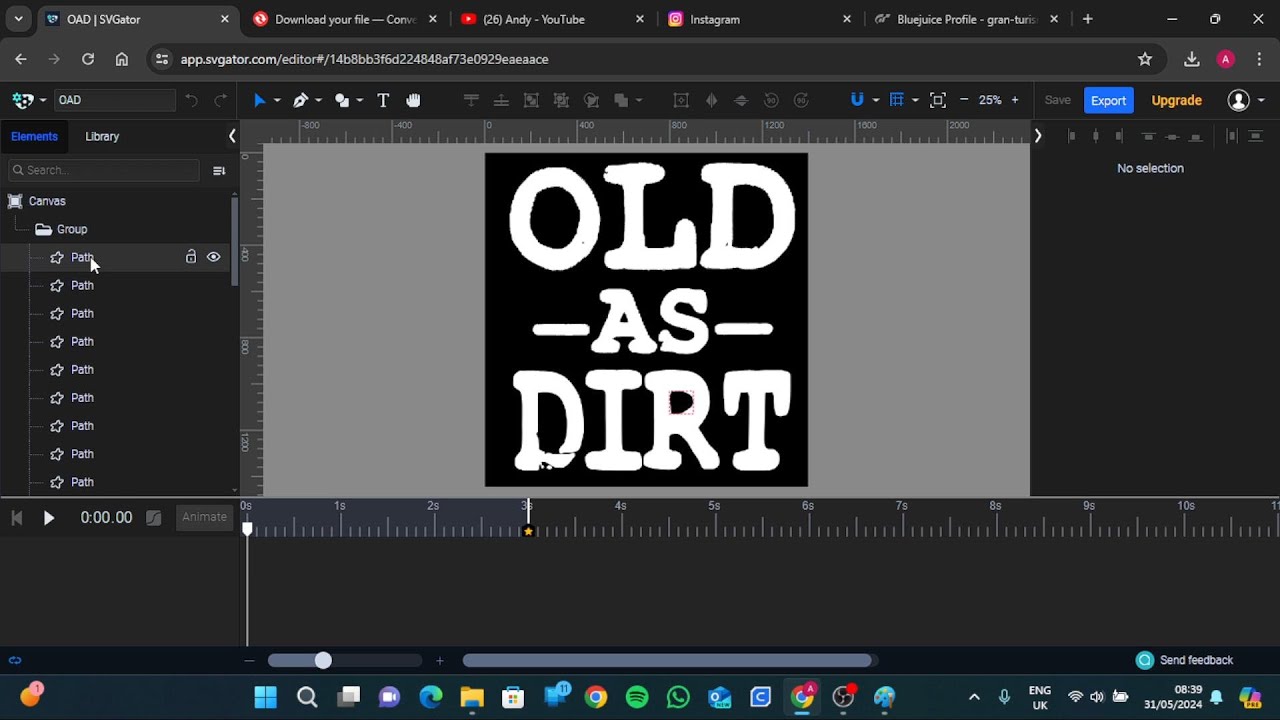This screenshot has height=720, width=1280.
Task: Click the Save button
Action: (x=1058, y=100)
